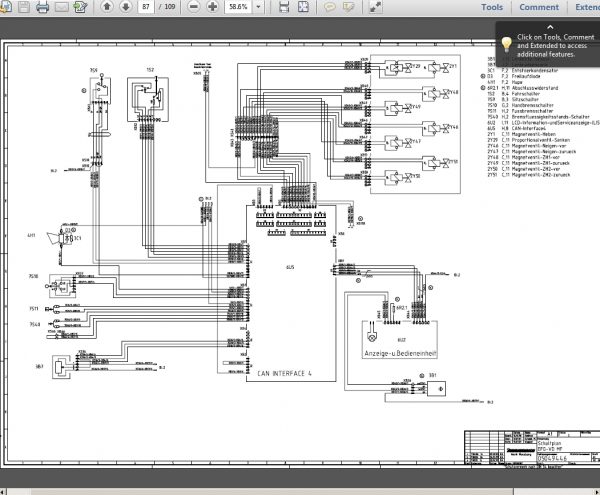The width and height of the screenshot is (600, 495).
Task: Click the Sign document pen icon
Action: pos(80,7)
